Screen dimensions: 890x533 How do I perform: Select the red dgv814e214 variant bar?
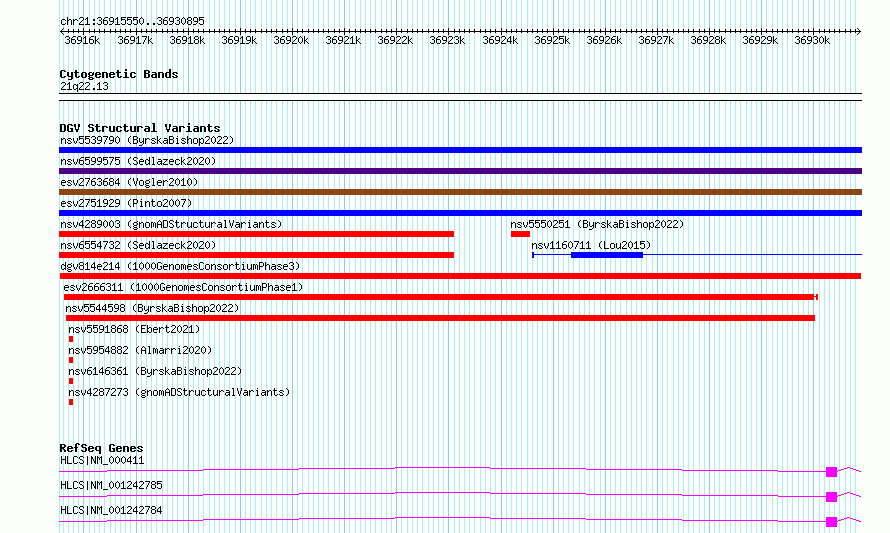(460, 276)
